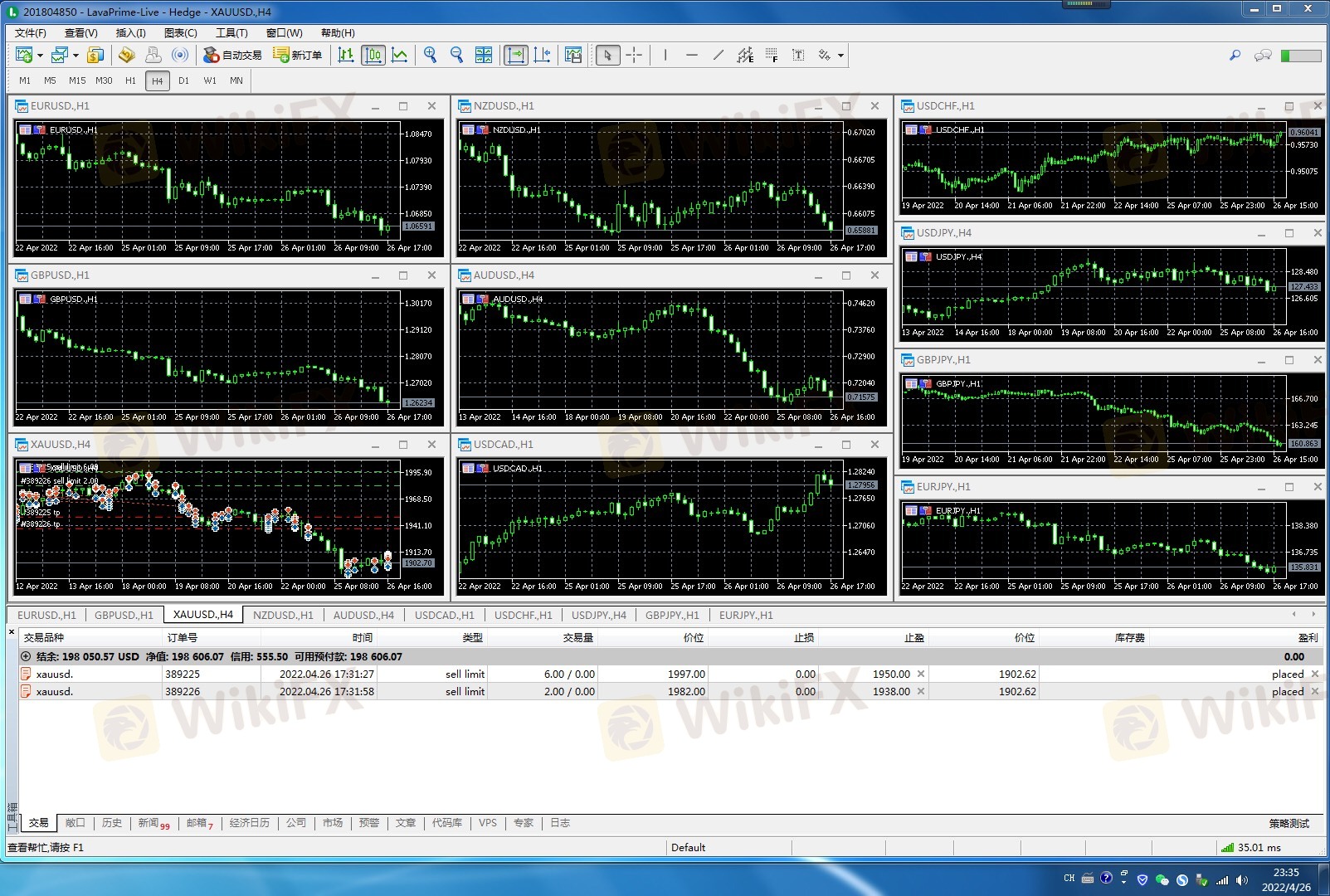Viewport: 1330px width, 896px height.
Task: Open the 历史 history terminal tab
Action: coord(112,823)
